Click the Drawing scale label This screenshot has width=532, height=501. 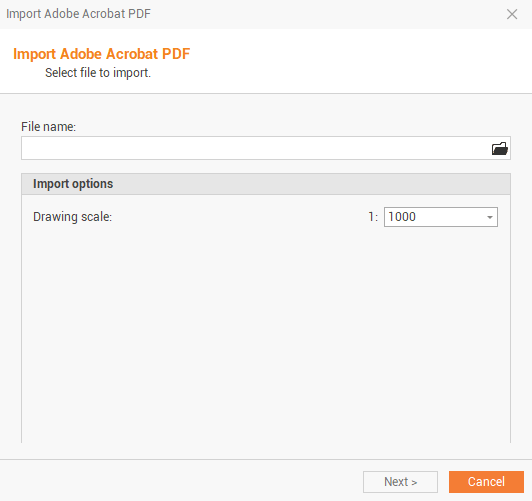click(x=72, y=217)
